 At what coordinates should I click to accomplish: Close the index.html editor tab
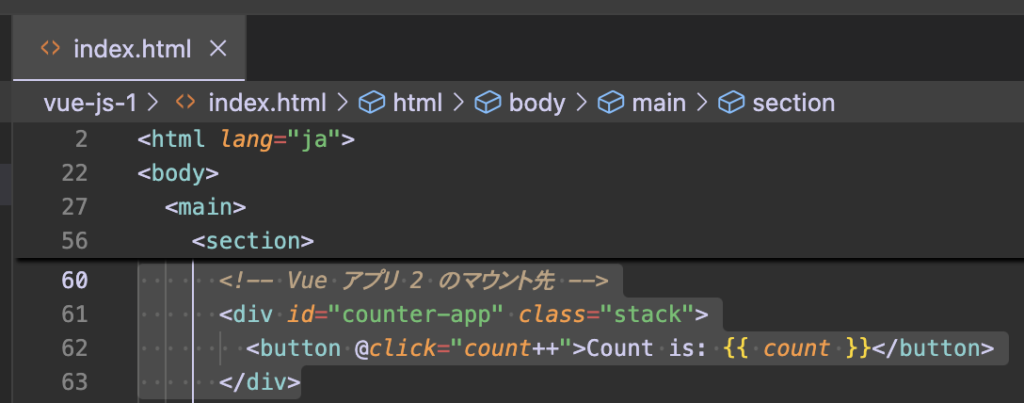[217, 48]
